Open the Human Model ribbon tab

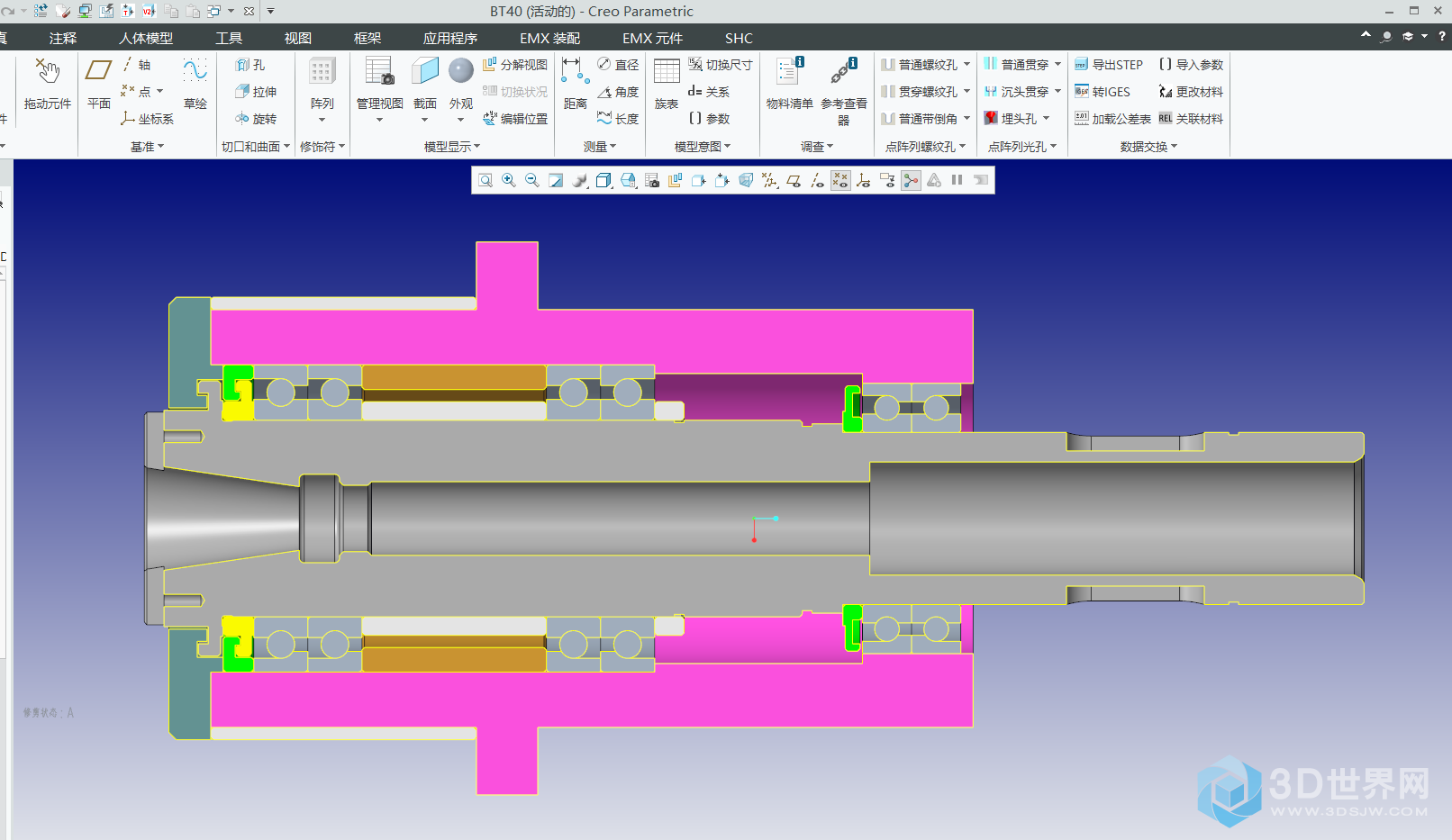(x=146, y=38)
